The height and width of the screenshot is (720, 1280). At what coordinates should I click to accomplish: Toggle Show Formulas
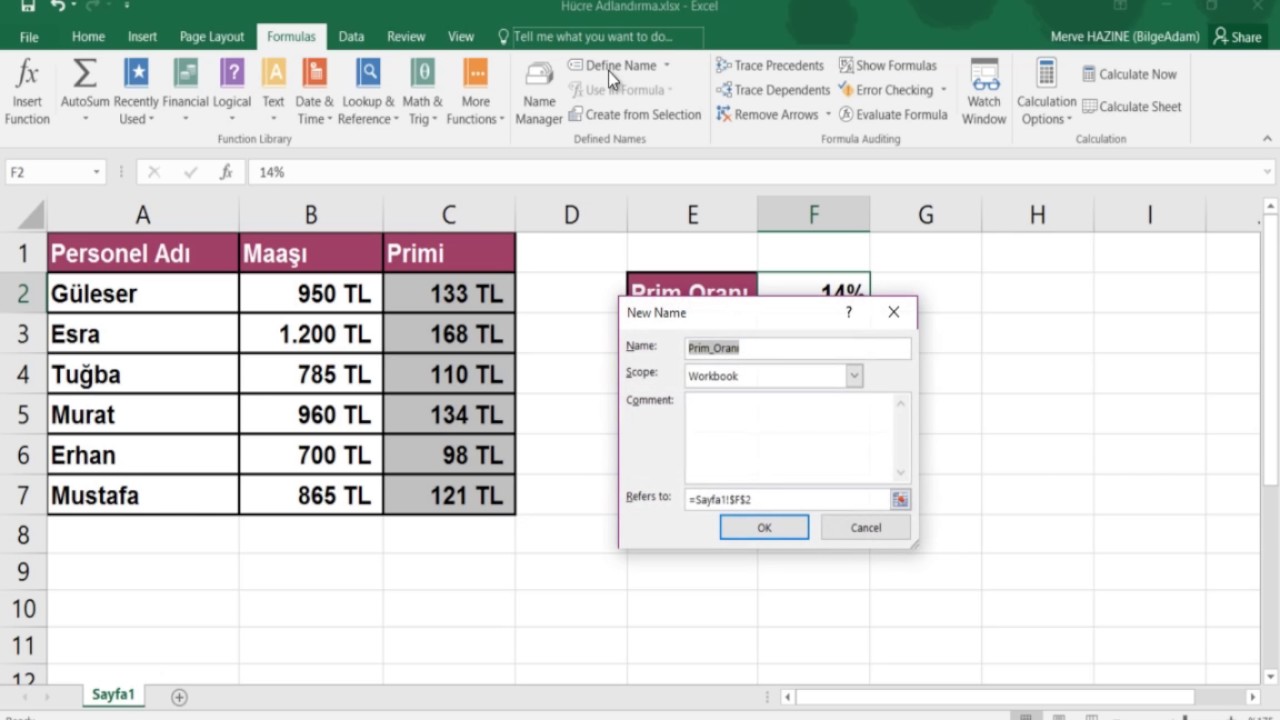pyautogui.click(x=888, y=65)
